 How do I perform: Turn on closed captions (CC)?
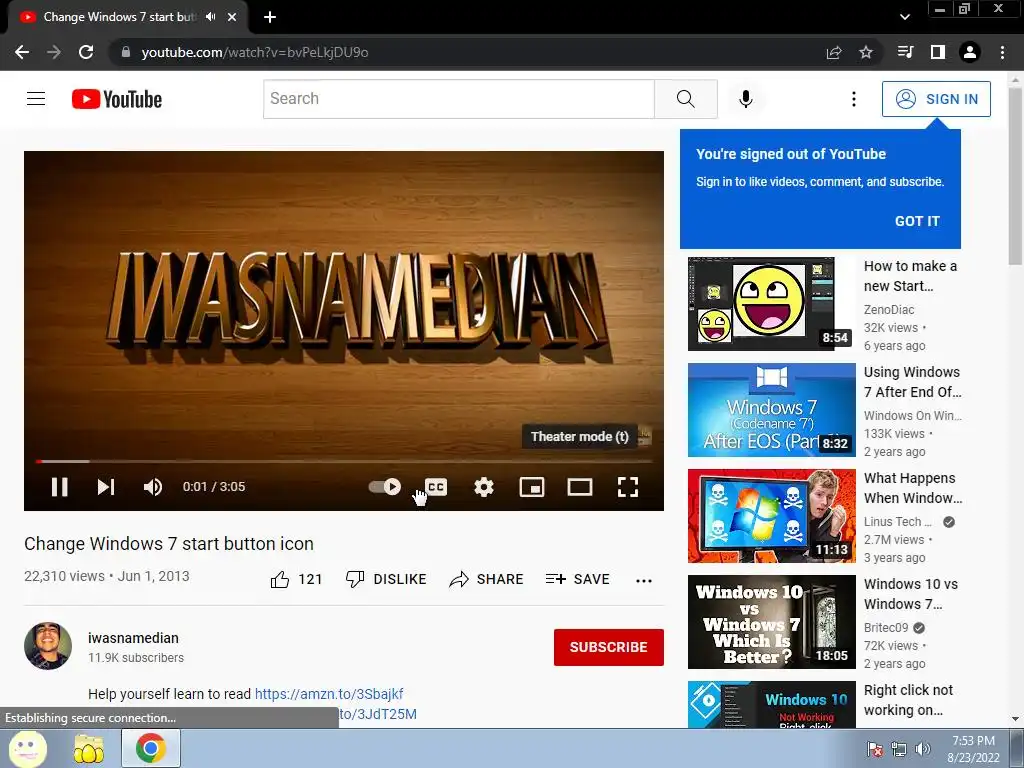436,487
